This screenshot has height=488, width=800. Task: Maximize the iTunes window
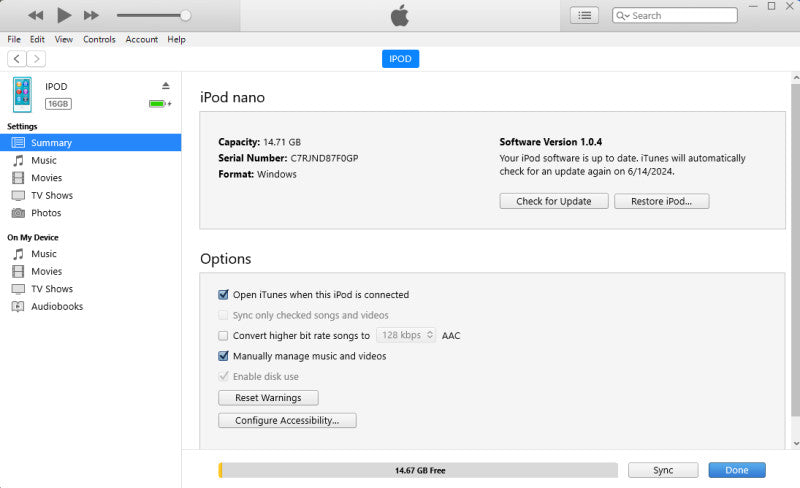[x=771, y=6]
